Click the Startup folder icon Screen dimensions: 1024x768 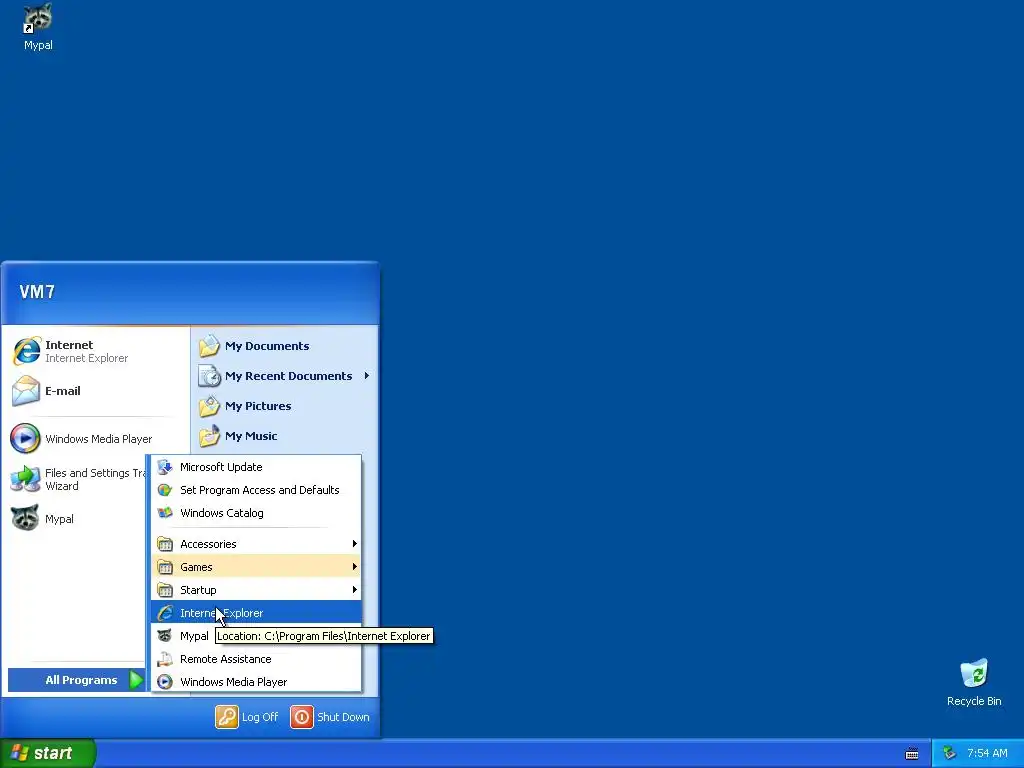coord(165,590)
